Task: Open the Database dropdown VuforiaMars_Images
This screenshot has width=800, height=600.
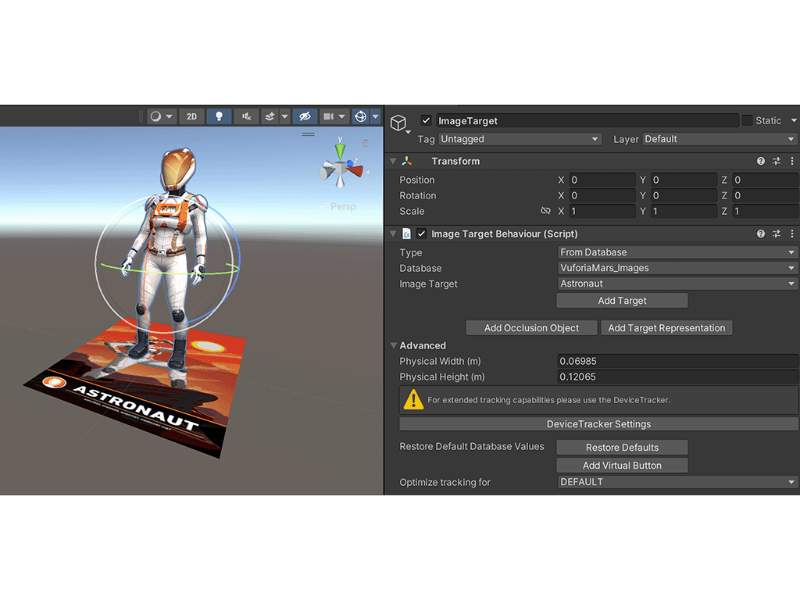Action: tap(677, 268)
